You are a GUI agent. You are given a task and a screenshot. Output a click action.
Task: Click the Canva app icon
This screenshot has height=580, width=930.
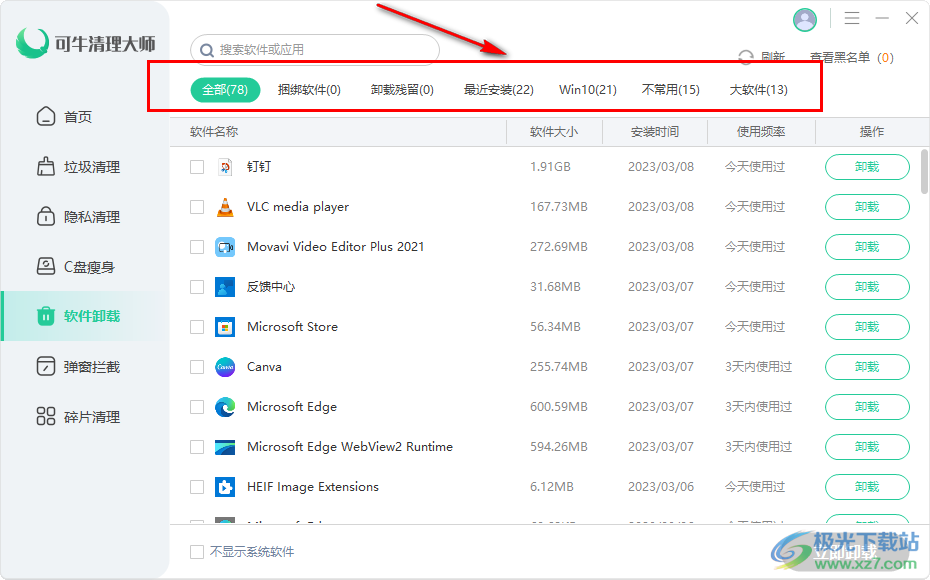coord(225,367)
